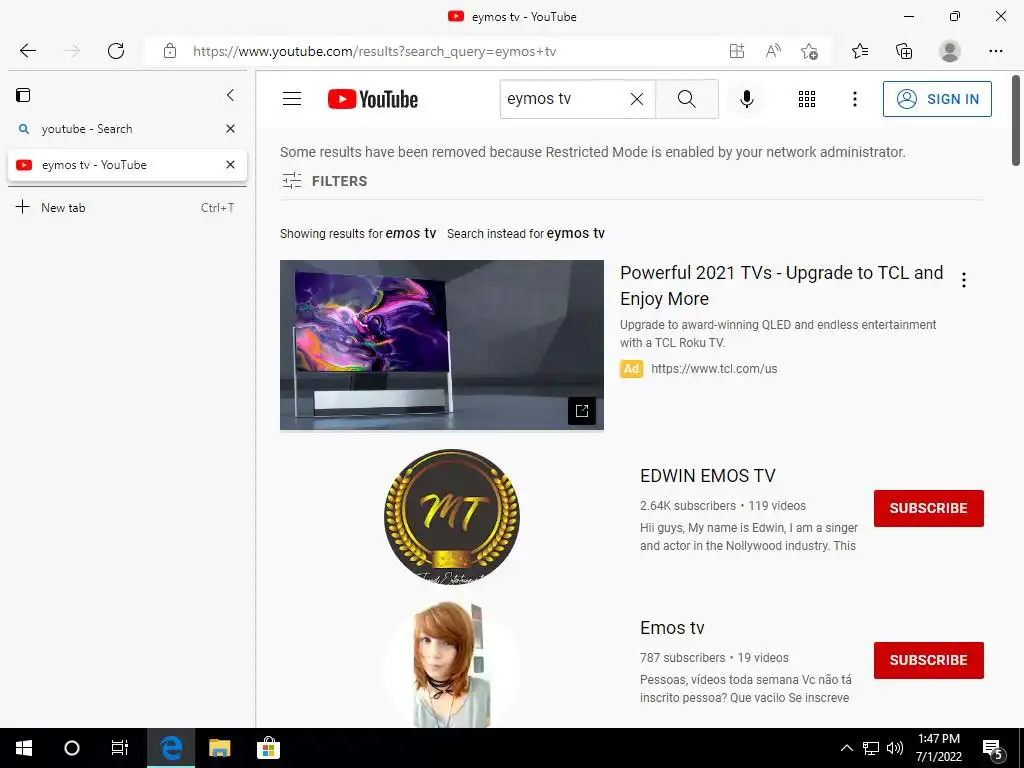
Task: Click the Microsoft Edge taskbar icon
Action: [171, 748]
